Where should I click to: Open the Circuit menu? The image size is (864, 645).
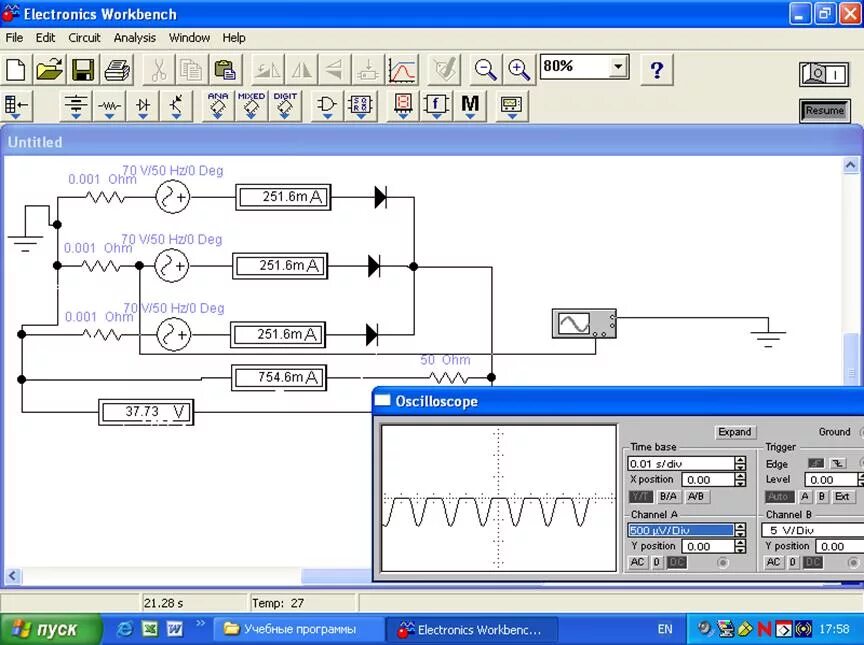[84, 38]
